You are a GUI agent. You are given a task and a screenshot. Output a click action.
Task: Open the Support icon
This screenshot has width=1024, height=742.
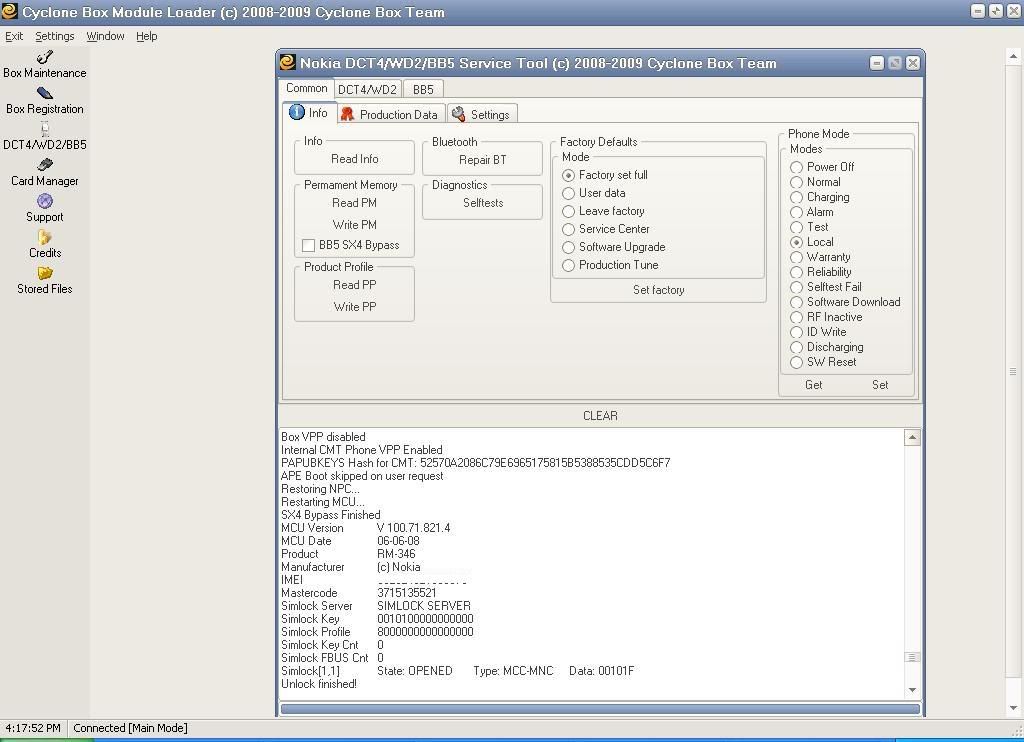point(44,201)
